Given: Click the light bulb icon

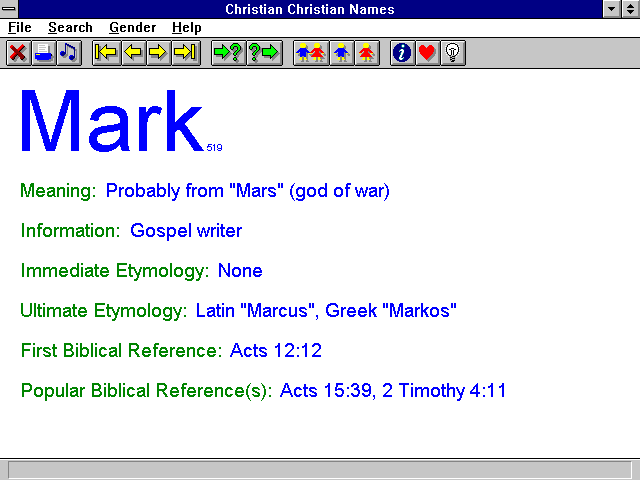Looking at the screenshot, I should tap(453, 53).
